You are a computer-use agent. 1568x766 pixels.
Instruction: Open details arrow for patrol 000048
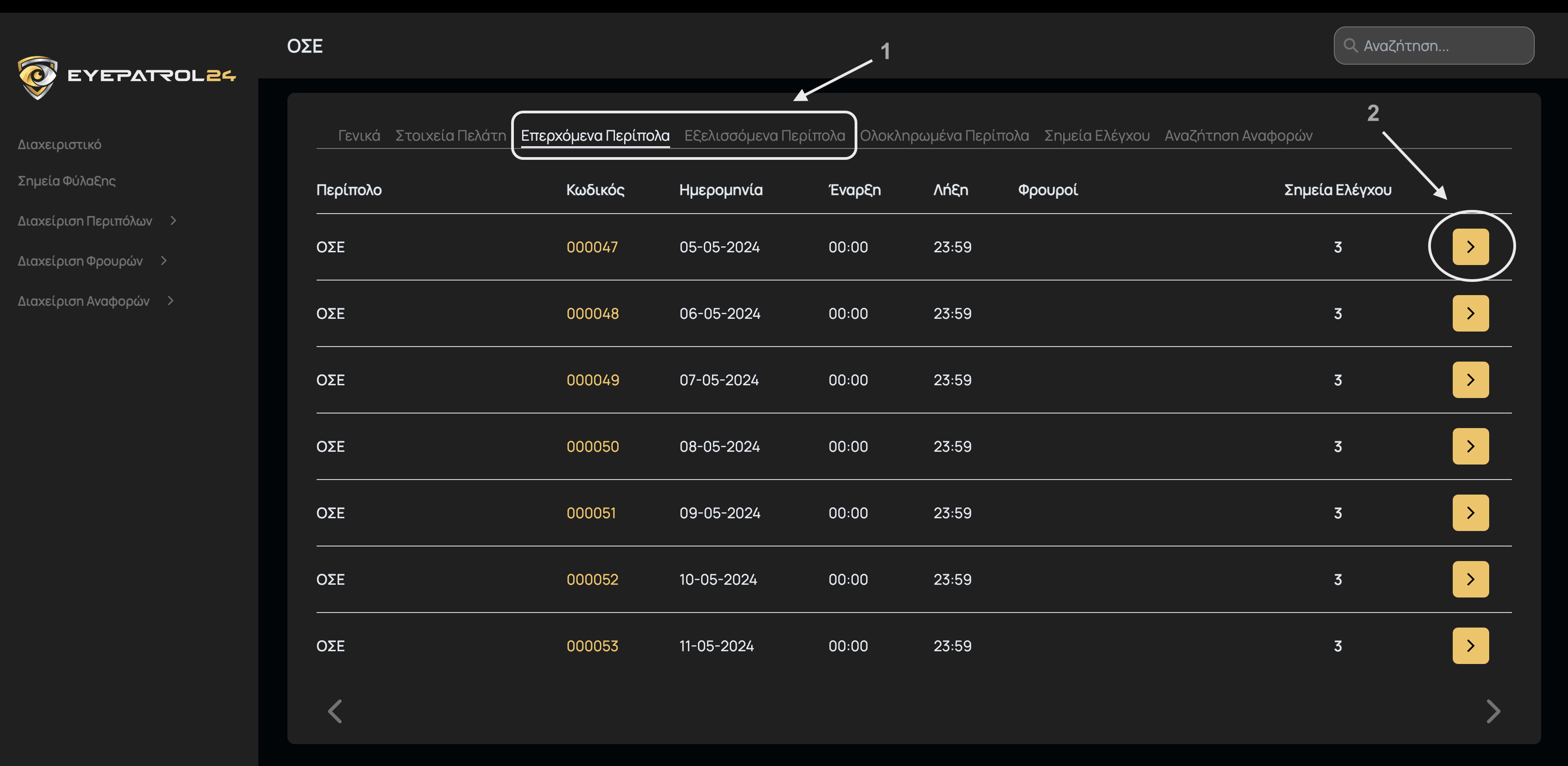(x=1470, y=313)
